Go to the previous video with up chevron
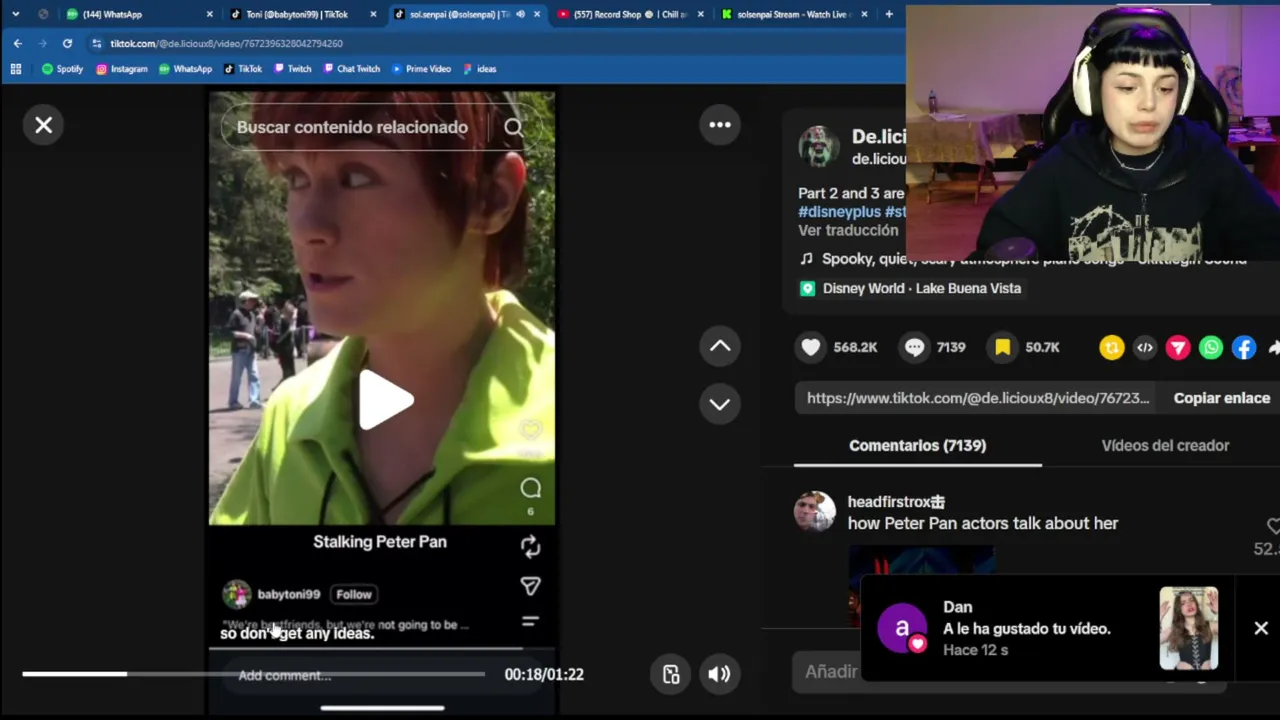 pyautogui.click(x=720, y=346)
